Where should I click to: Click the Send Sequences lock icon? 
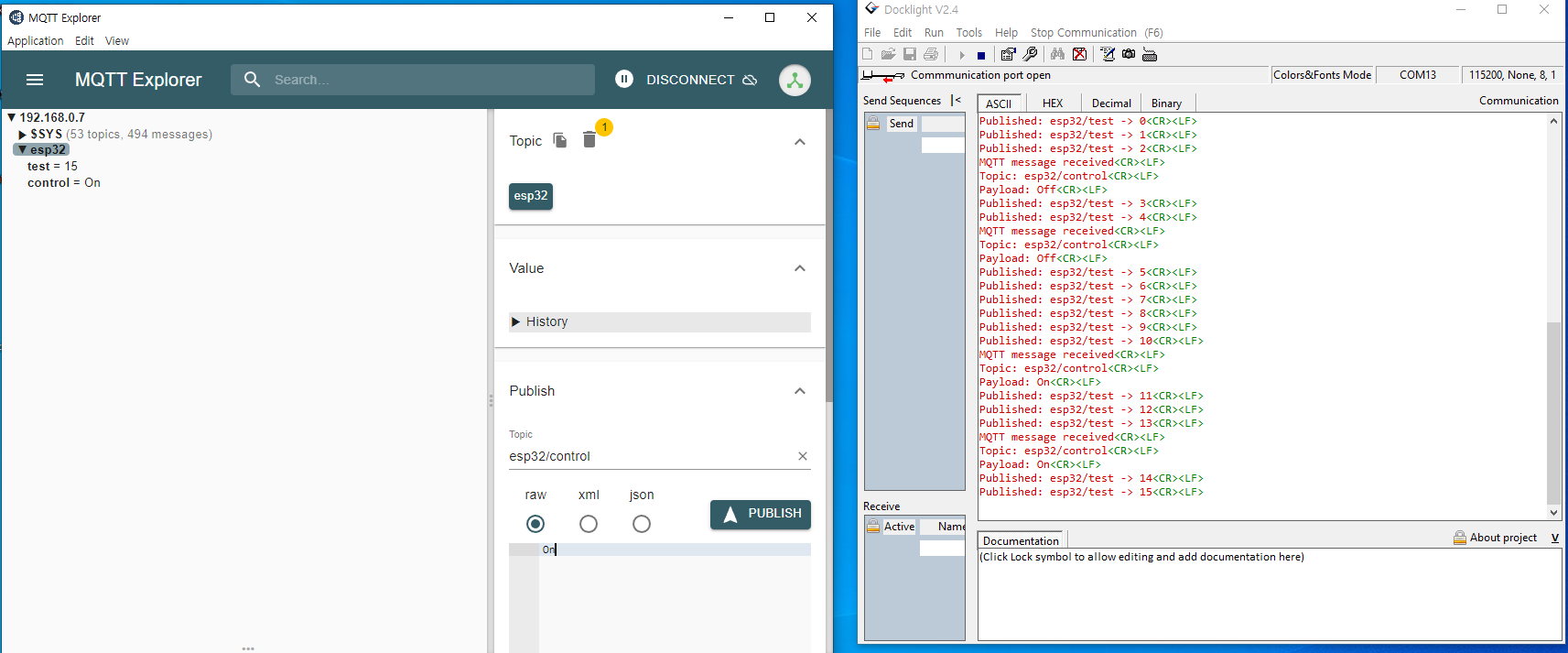(873, 124)
